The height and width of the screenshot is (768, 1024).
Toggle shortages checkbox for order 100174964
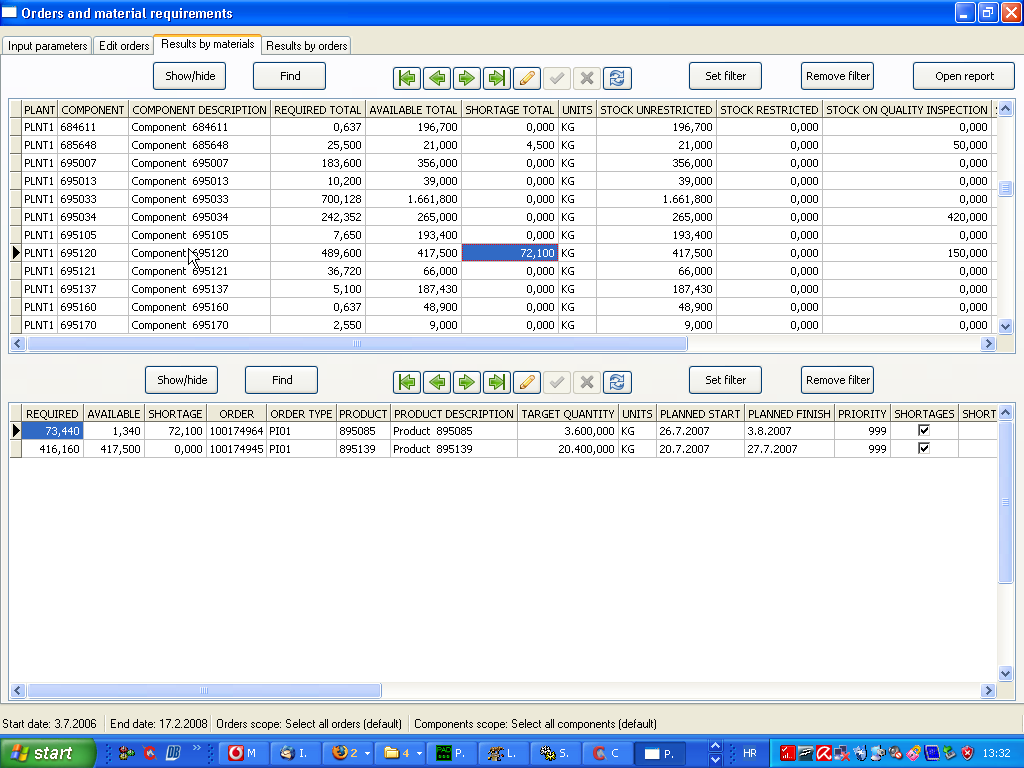[x=924, y=430]
